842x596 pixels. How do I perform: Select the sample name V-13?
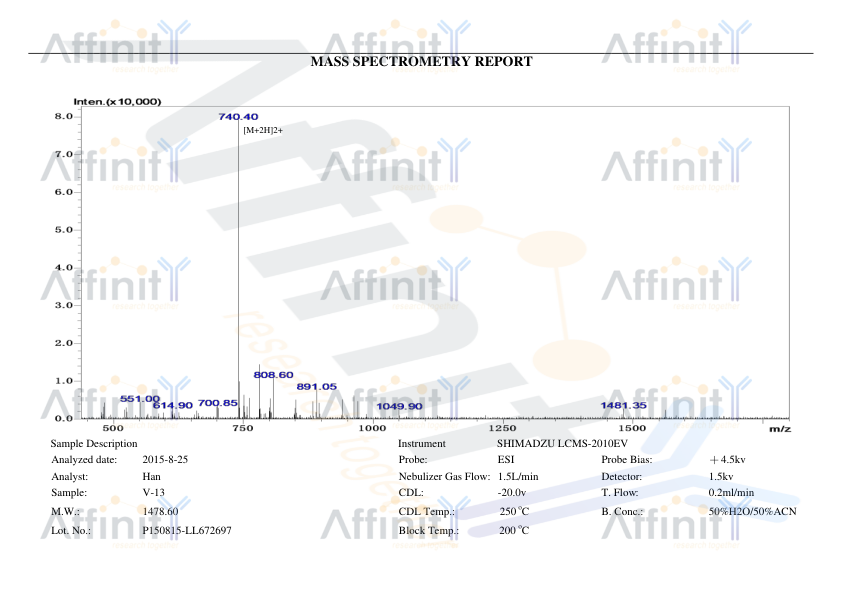click(154, 492)
